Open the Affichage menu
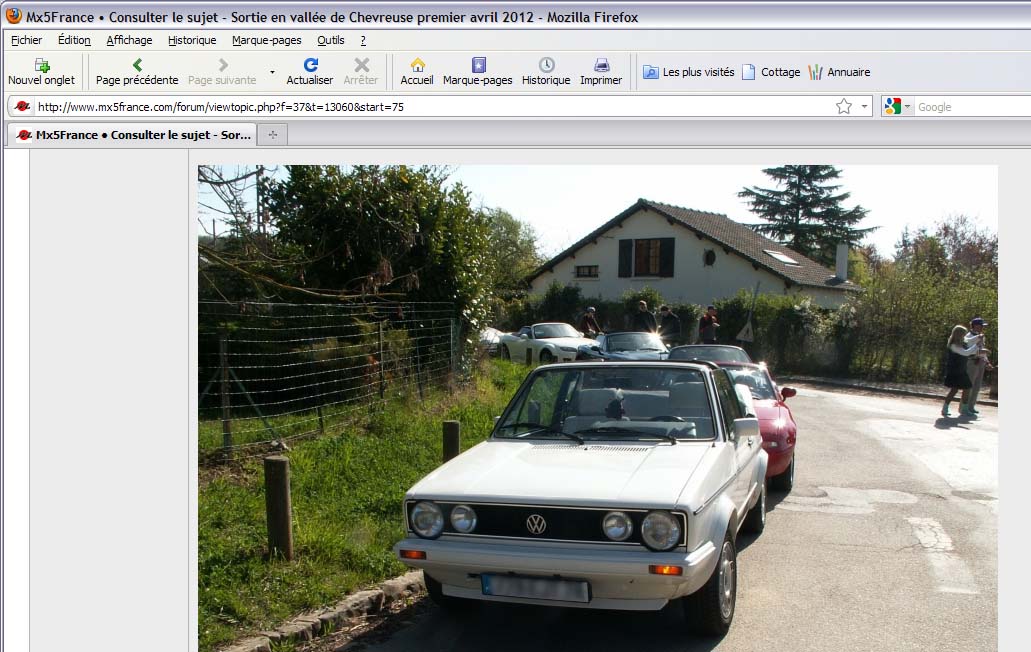 tap(130, 40)
